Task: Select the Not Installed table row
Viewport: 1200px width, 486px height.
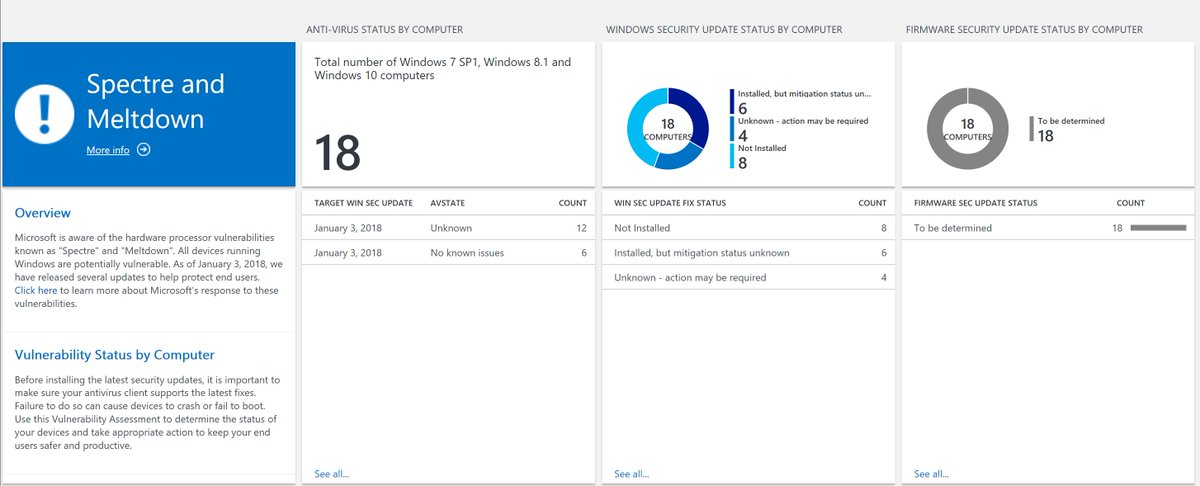Action: click(750, 228)
